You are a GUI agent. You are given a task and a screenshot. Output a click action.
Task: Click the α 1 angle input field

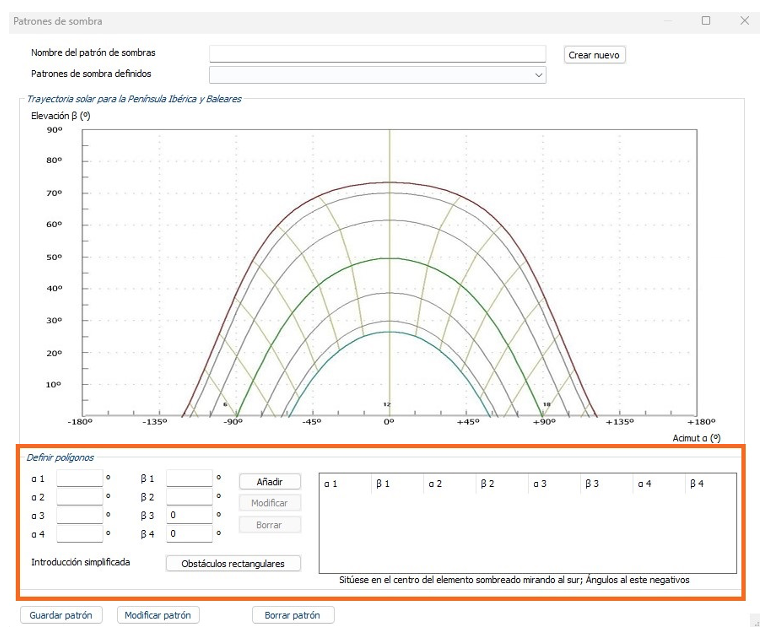pyautogui.click(x=80, y=479)
